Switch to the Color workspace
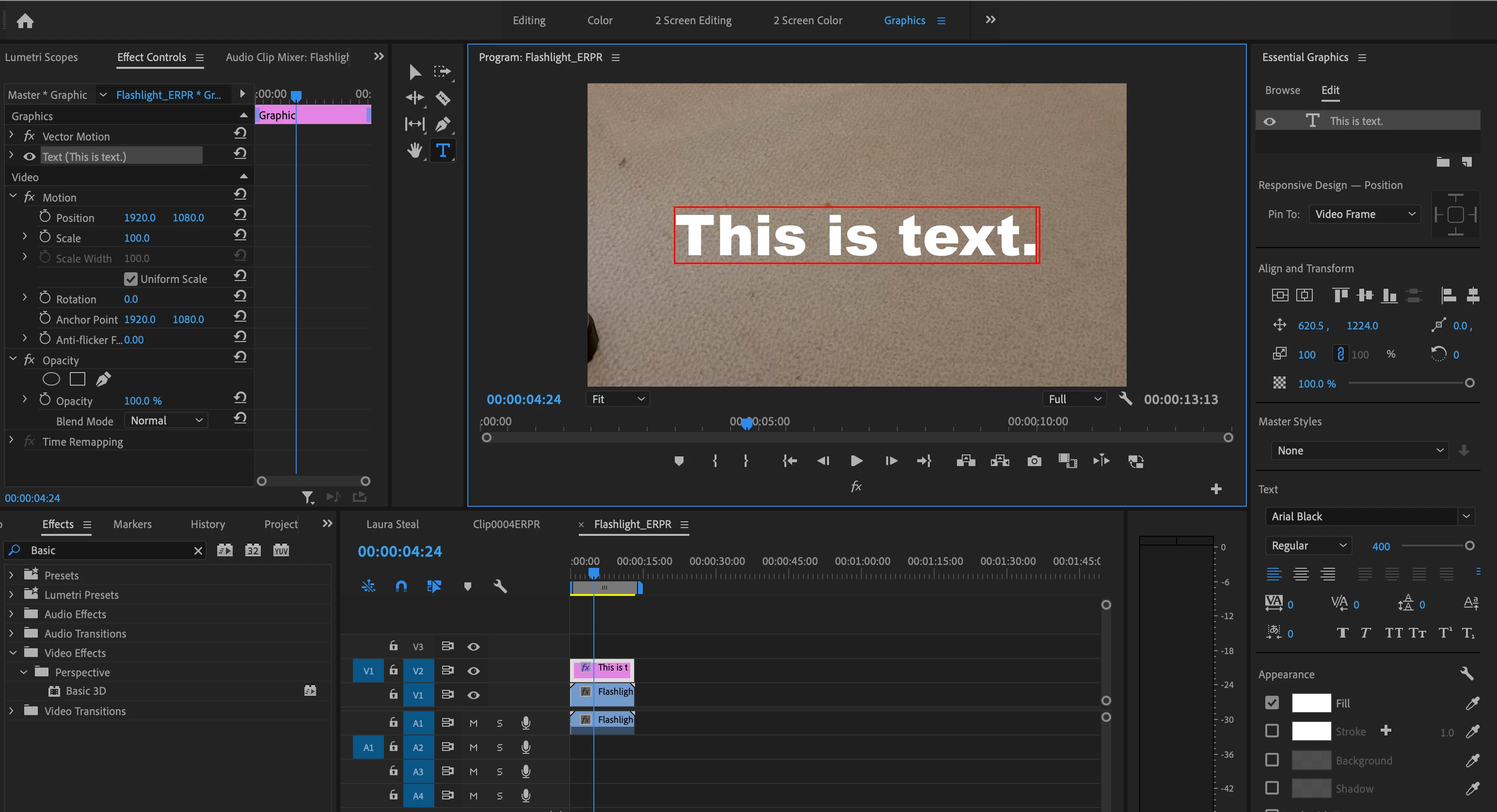Image resolution: width=1497 pixels, height=812 pixels. click(x=600, y=20)
